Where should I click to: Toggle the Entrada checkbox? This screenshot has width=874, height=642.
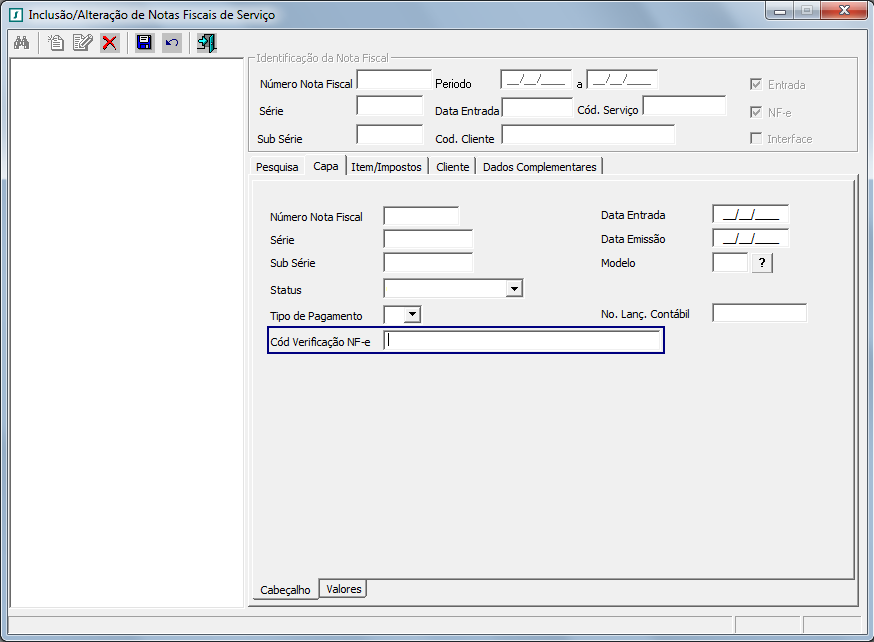(x=756, y=85)
